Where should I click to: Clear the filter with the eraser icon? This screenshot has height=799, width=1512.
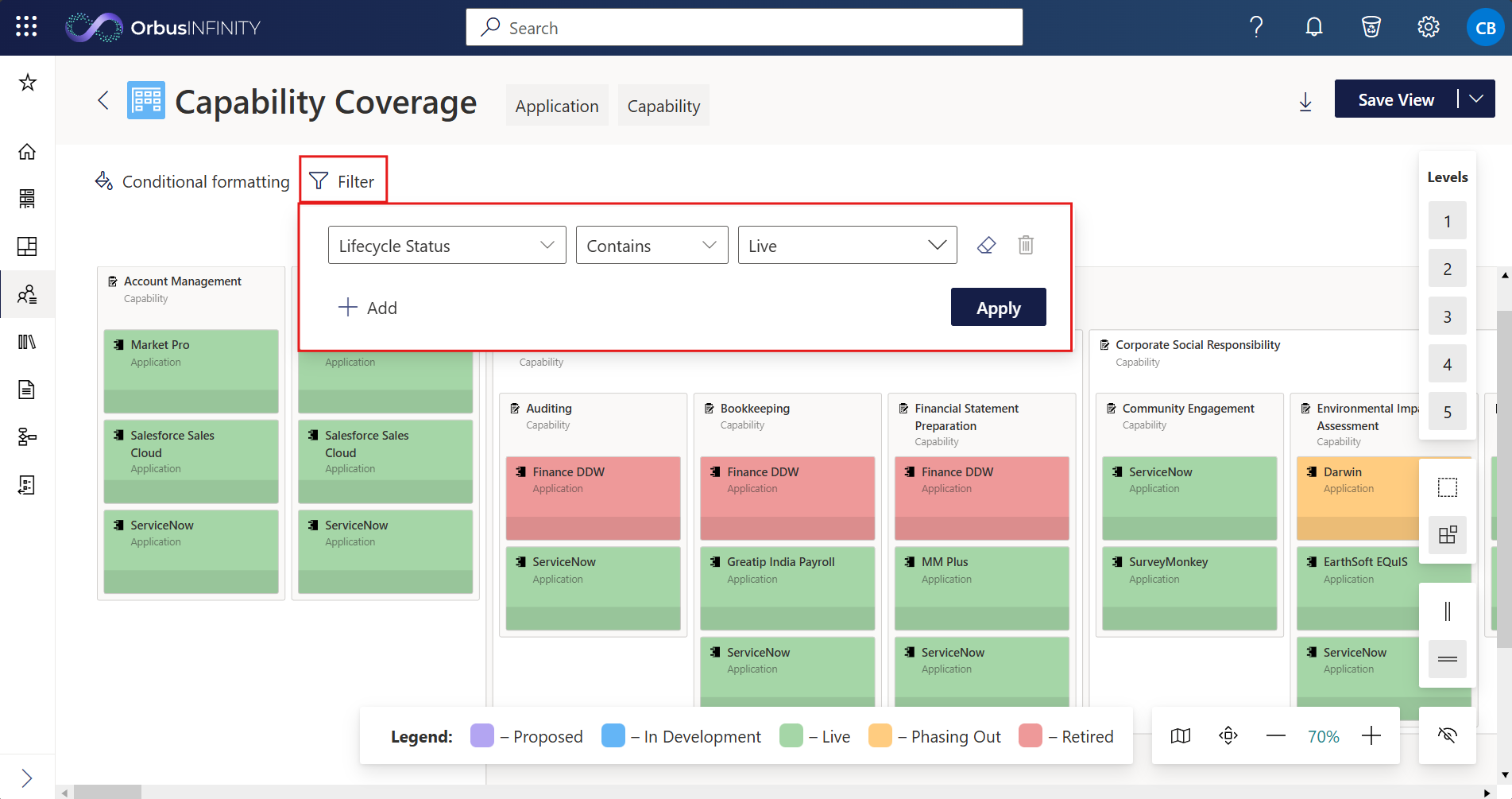986,245
